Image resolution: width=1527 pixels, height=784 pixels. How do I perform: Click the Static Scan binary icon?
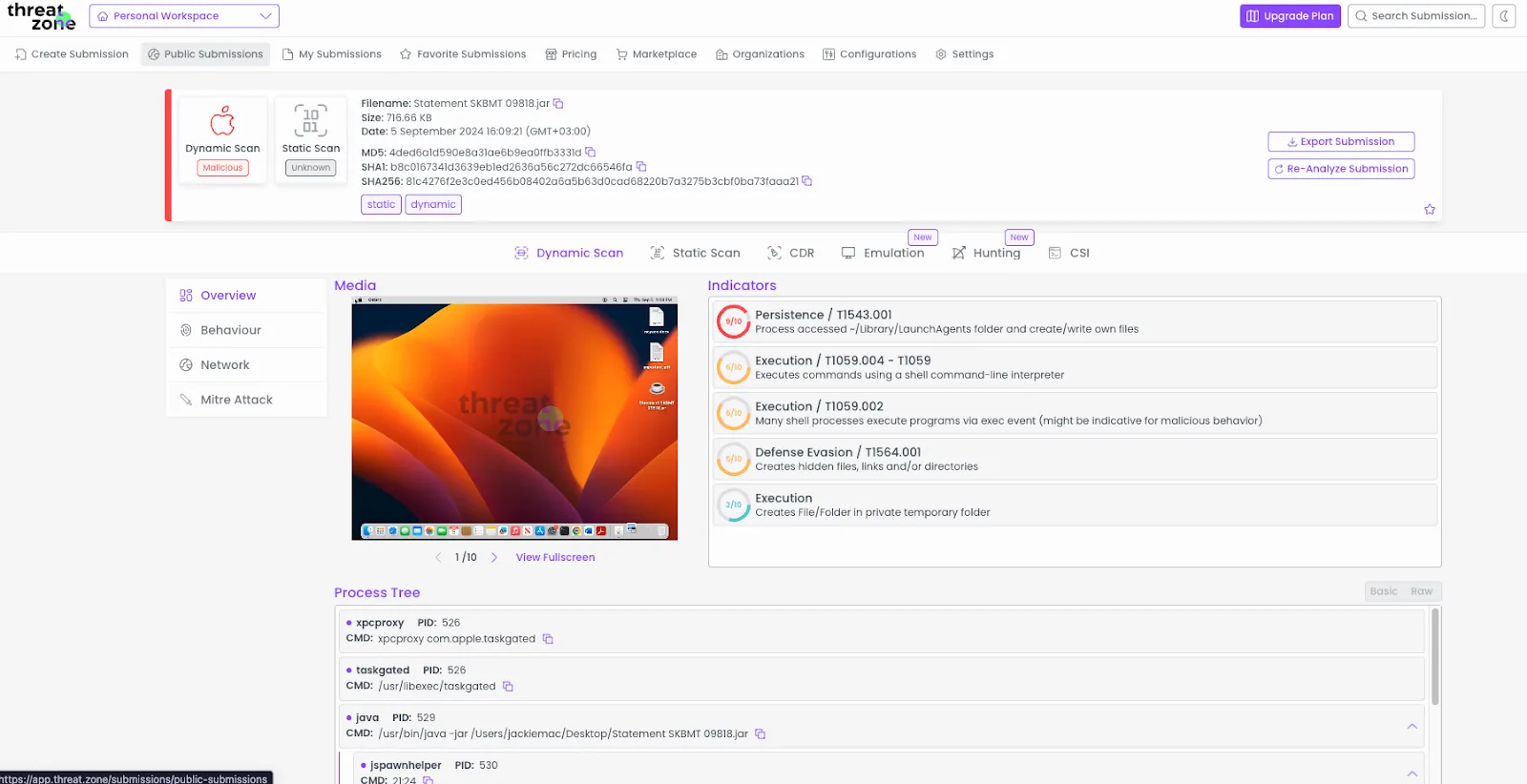(311, 121)
